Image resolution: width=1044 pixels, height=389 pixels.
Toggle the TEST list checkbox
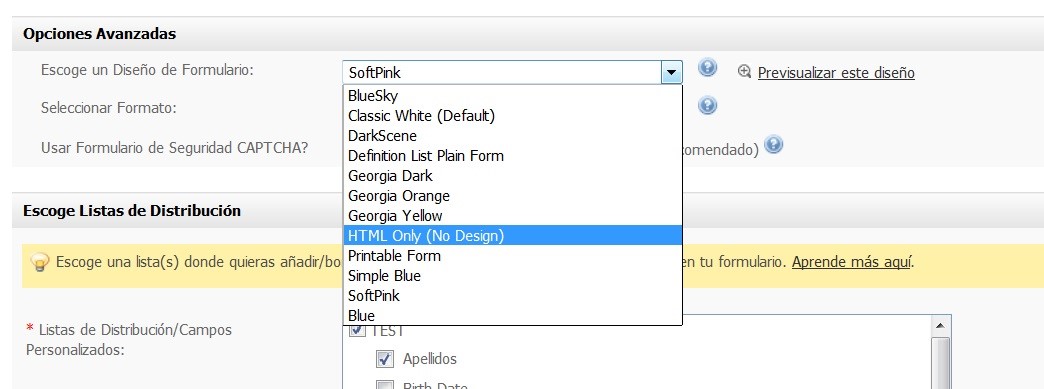tap(357, 330)
